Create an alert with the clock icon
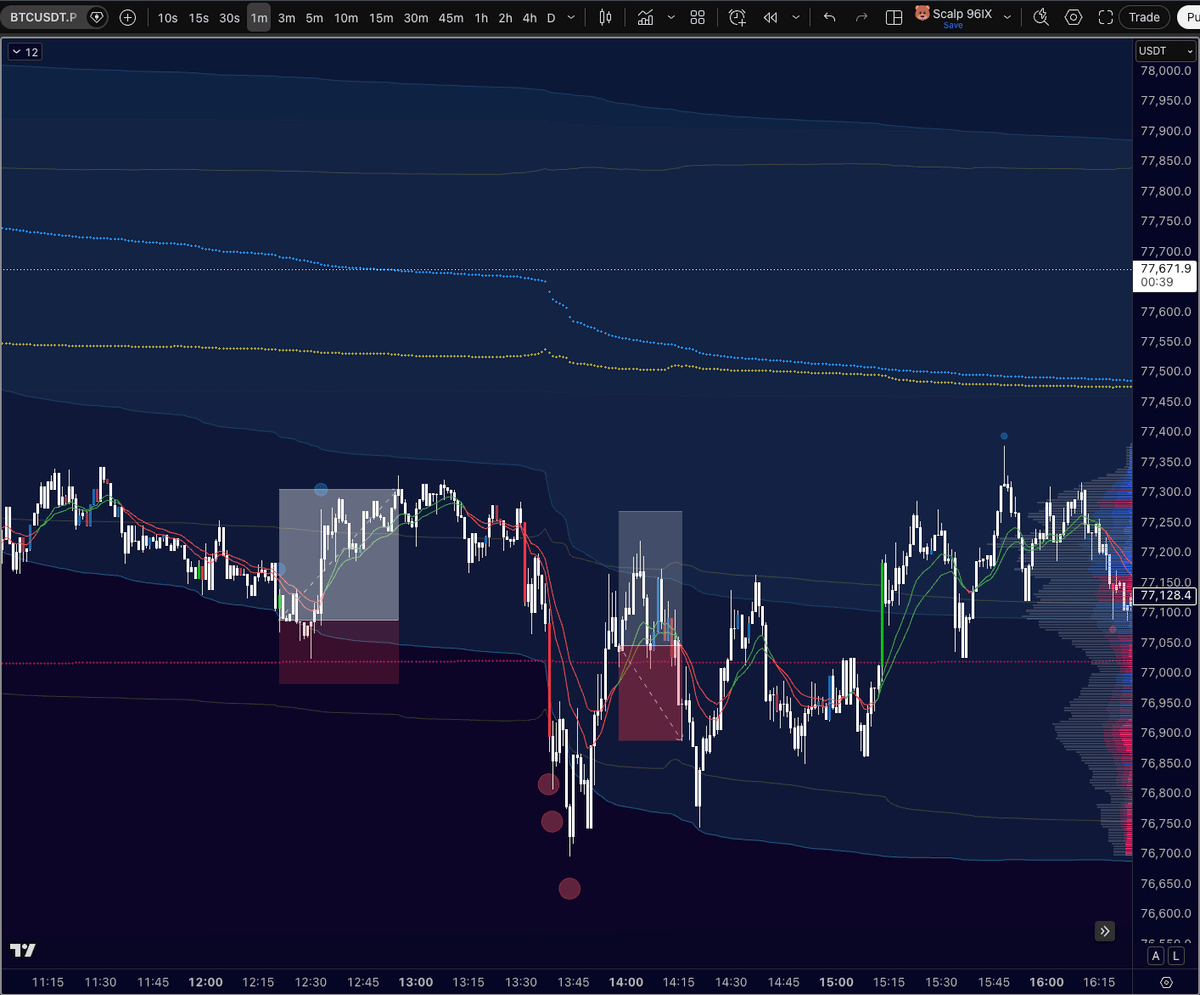The width and height of the screenshot is (1200, 995). (737, 17)
